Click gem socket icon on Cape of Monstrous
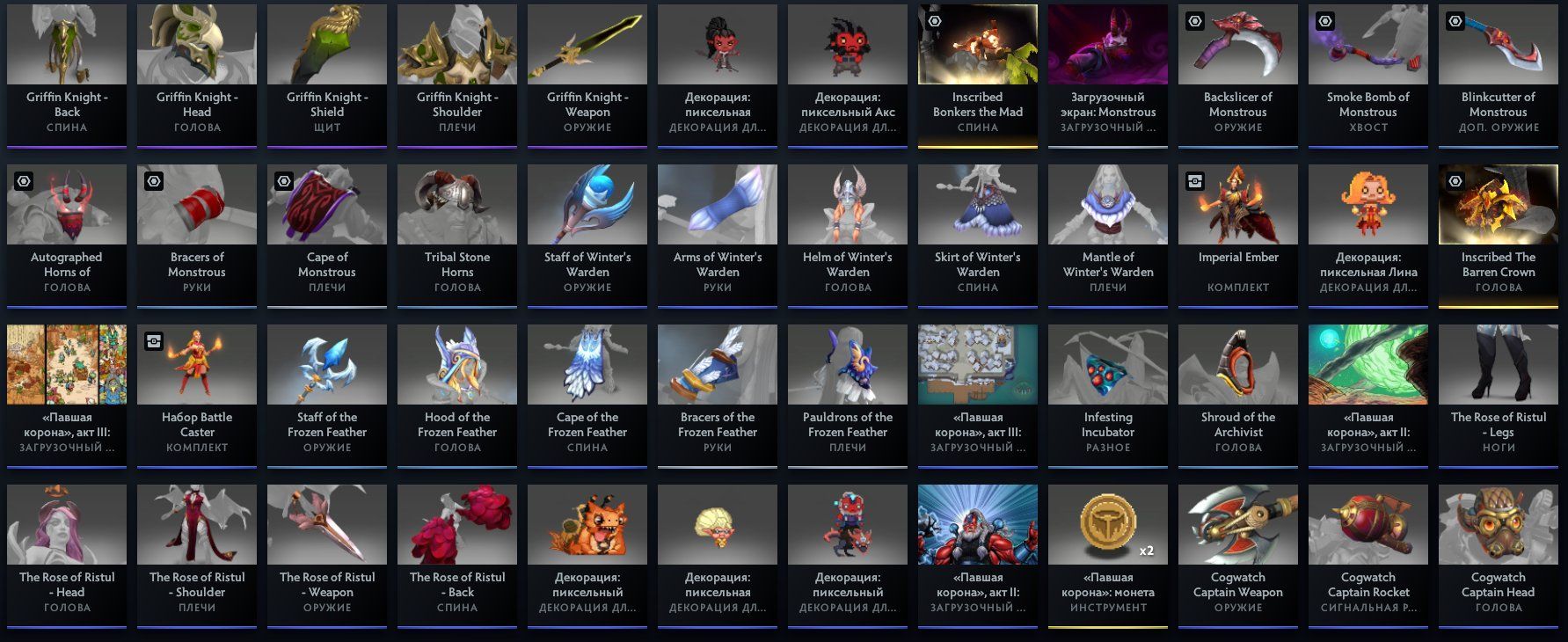The height and width of the screenshot is (642, 1568). (284, 181)
